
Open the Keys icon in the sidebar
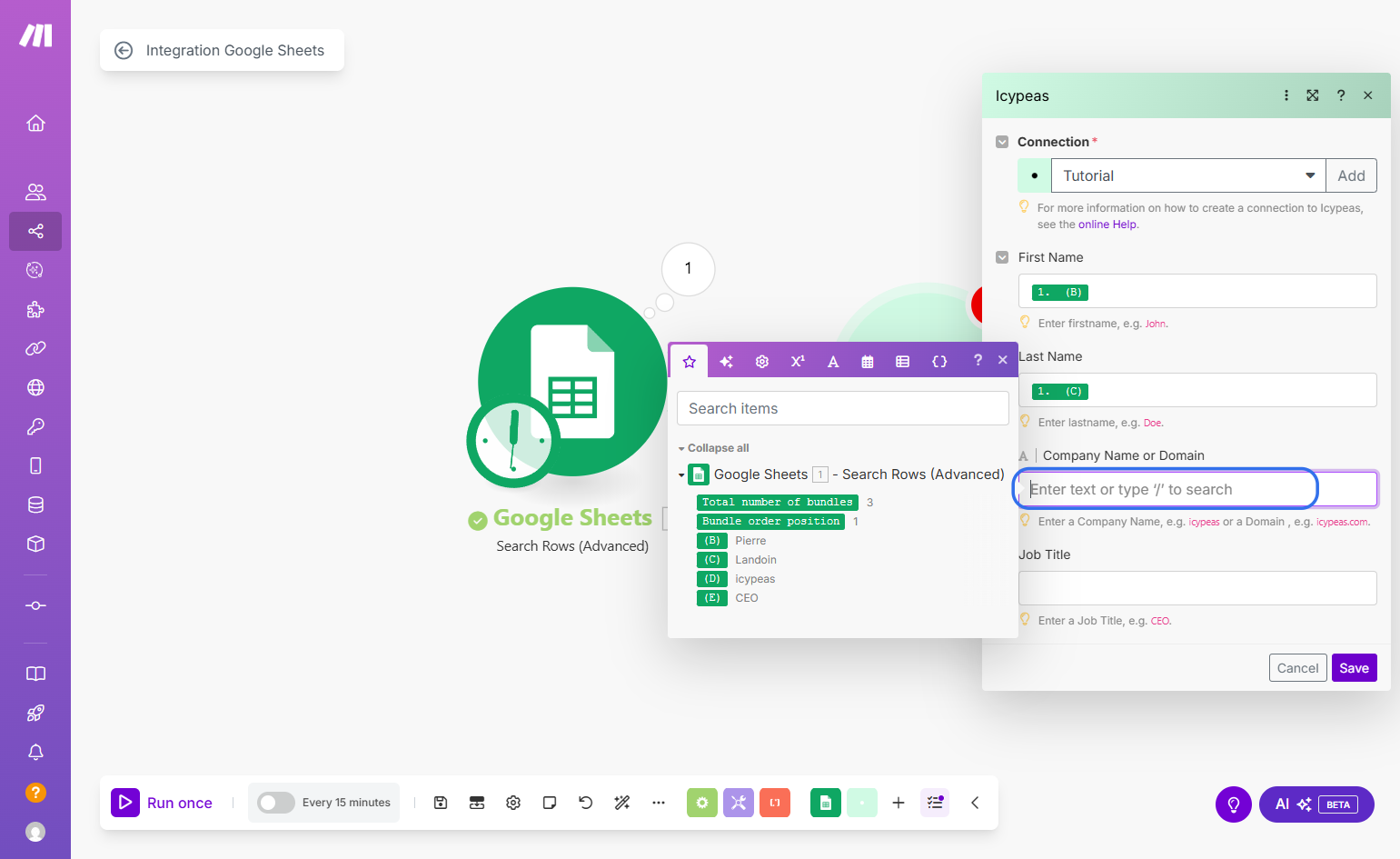35,426
